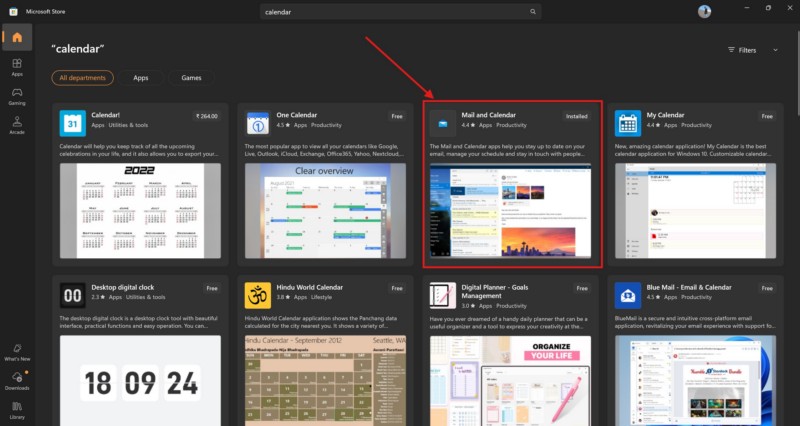Open Home in the left sidebar

17,39
